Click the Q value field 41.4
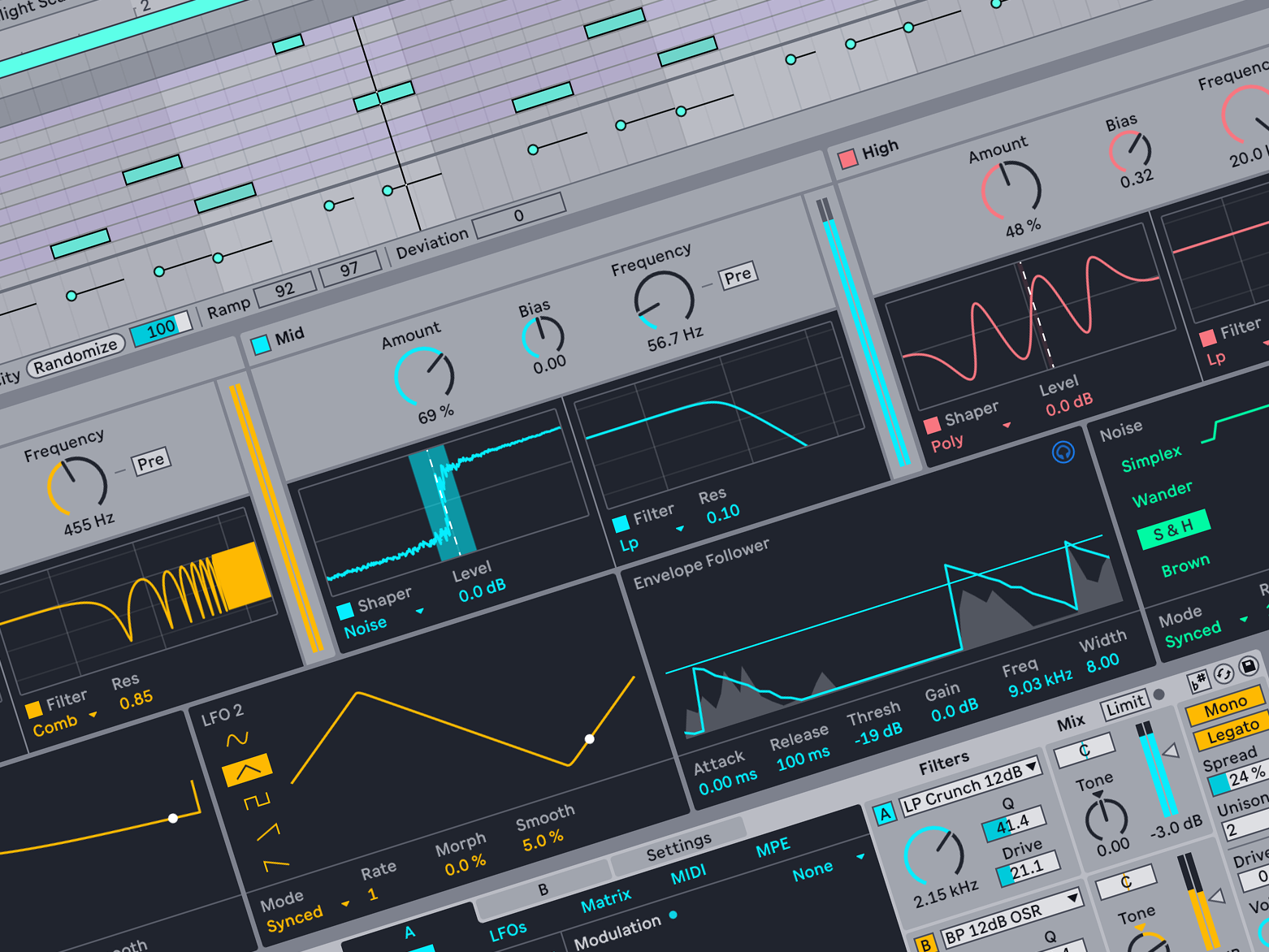The image size is (1269, 952). pos(1013,824)
